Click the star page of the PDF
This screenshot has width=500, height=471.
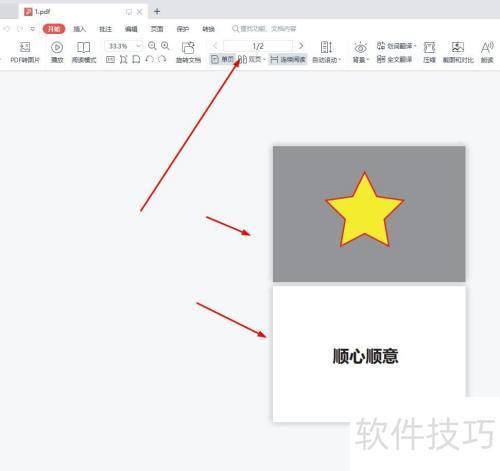[369, 214]
